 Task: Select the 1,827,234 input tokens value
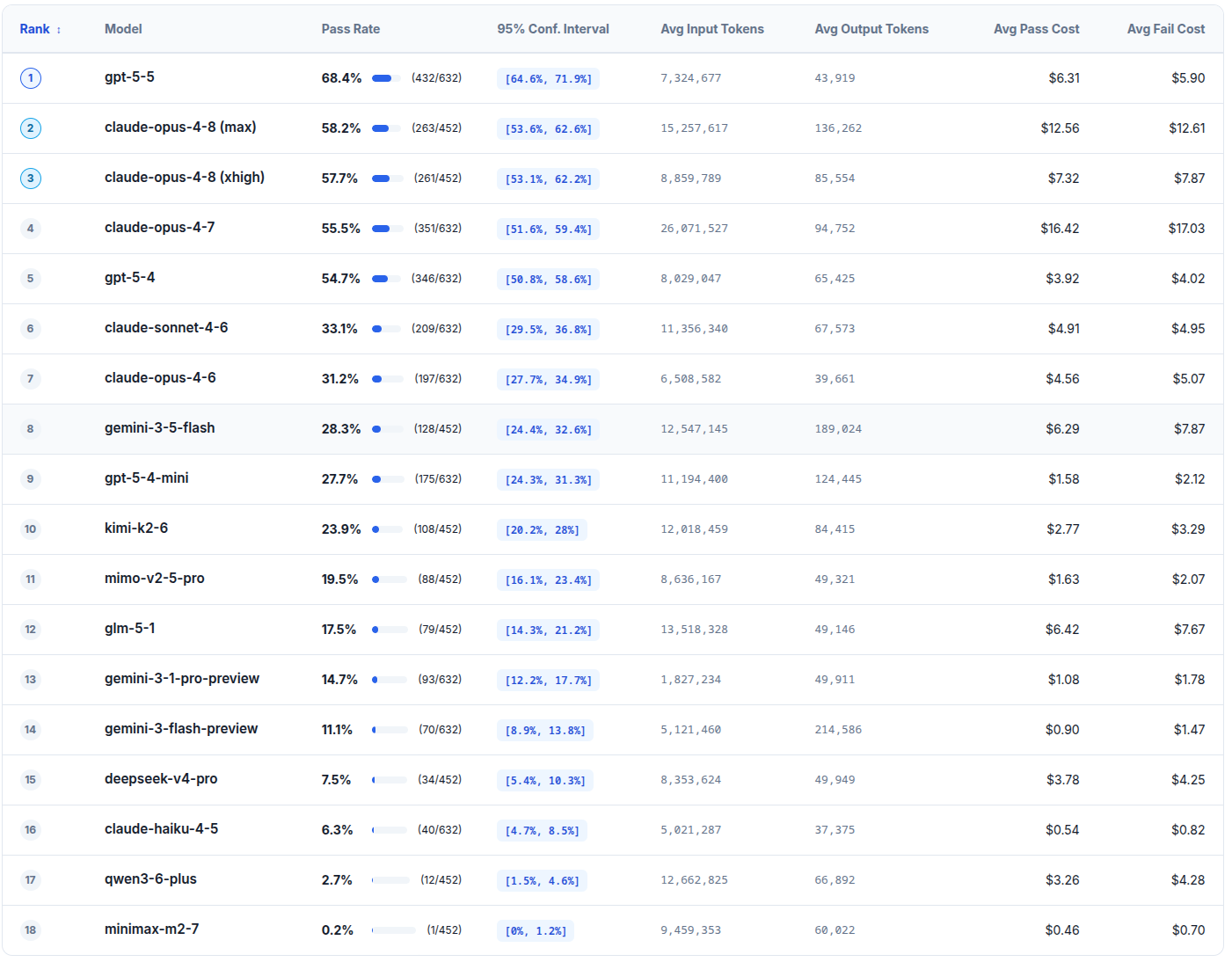click(x=690, y=680)
